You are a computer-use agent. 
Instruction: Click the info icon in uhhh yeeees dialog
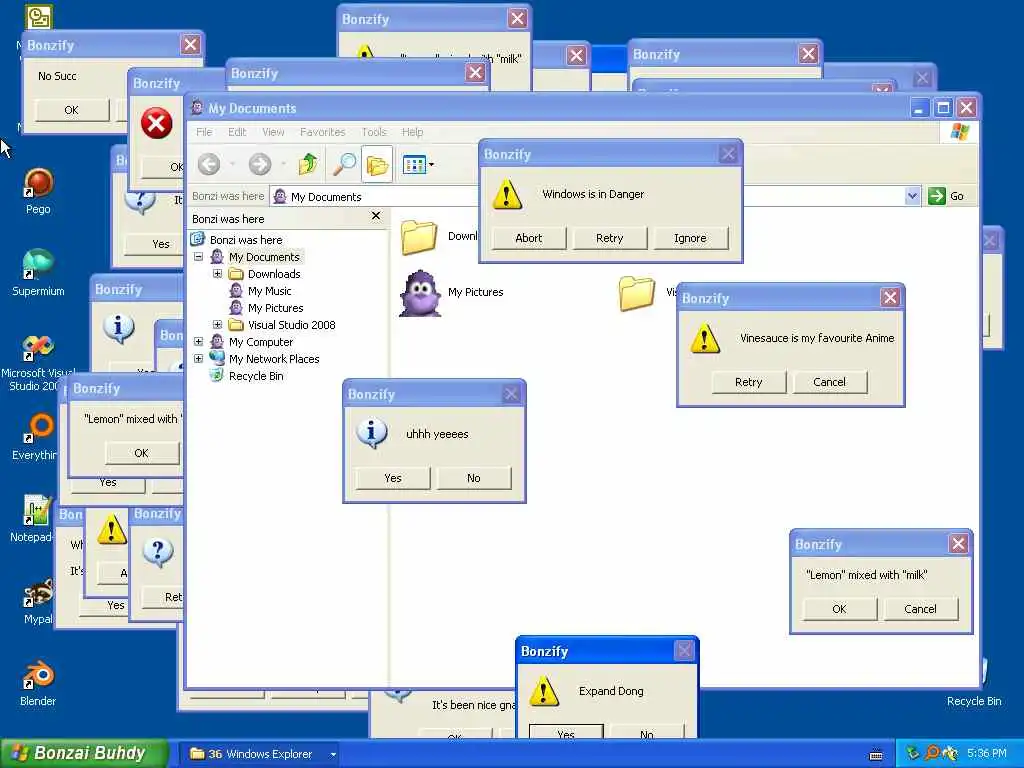coord(372,433)
